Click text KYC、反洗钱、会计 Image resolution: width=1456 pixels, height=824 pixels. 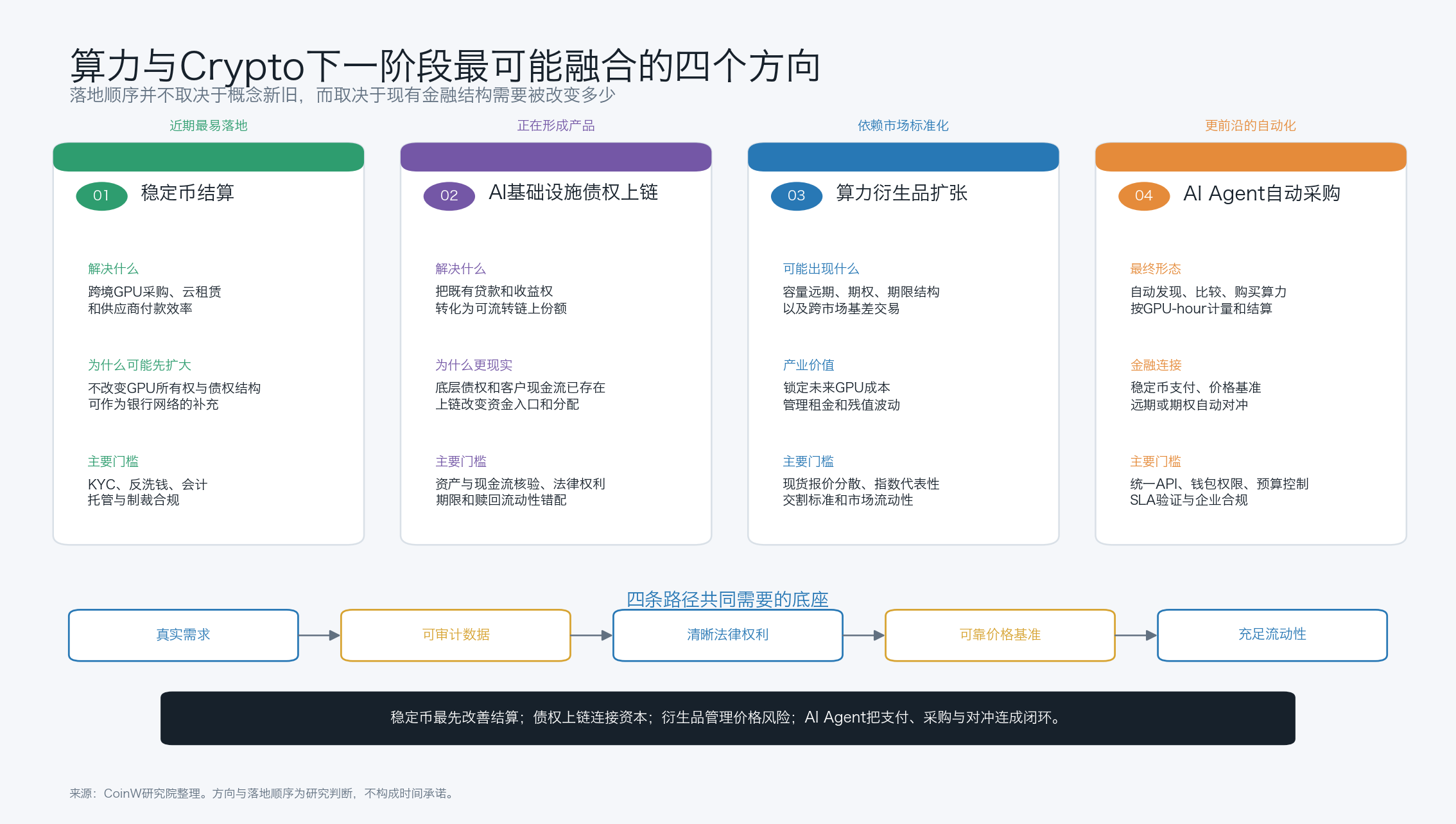(x=148, y=484)
